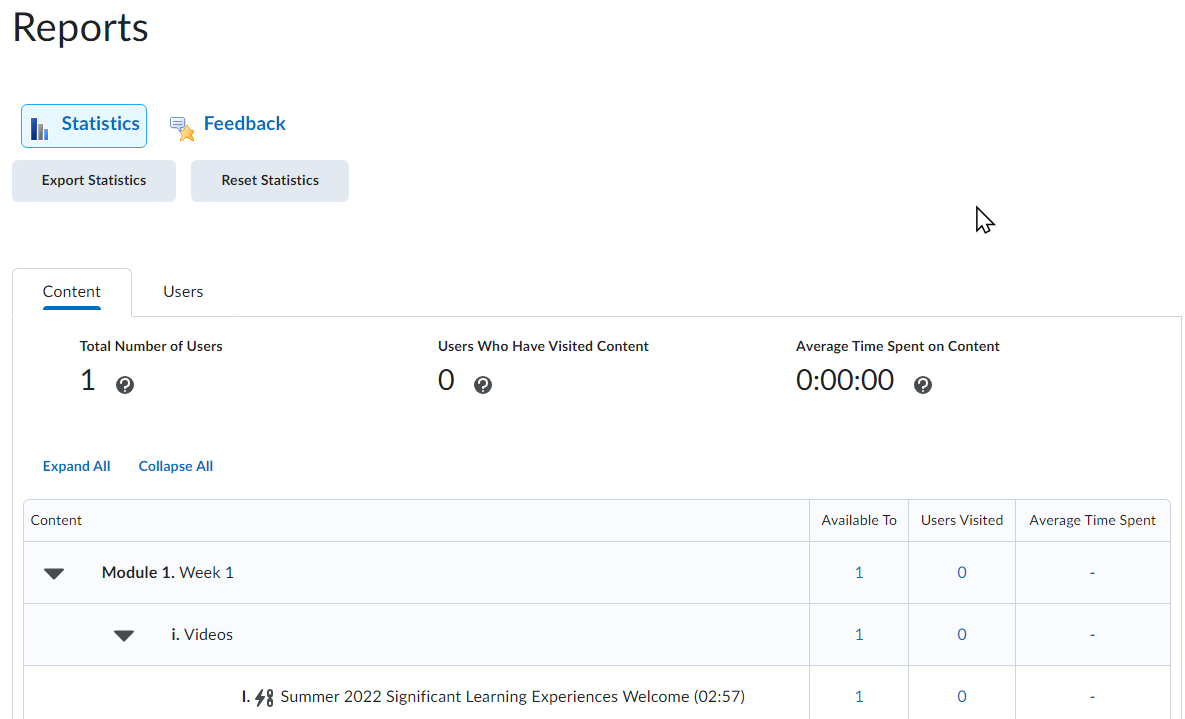
Task: Click the link icon beside Summer 2022 video
Action: 265,697
